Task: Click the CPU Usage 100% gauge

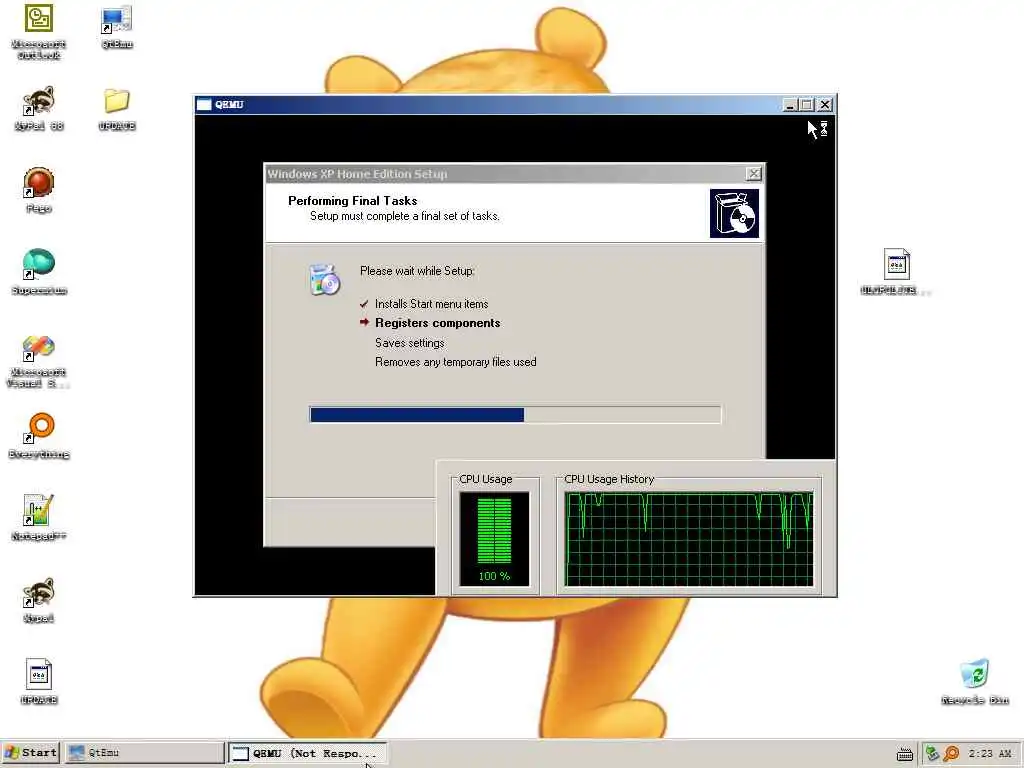Action: 494,539
